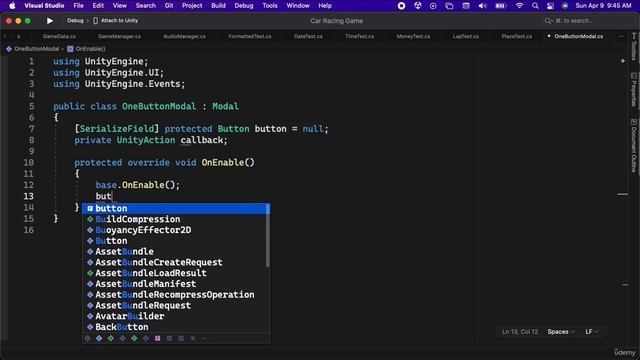Open the Tools menu
640x360 pixels.
tap(270, 6)
